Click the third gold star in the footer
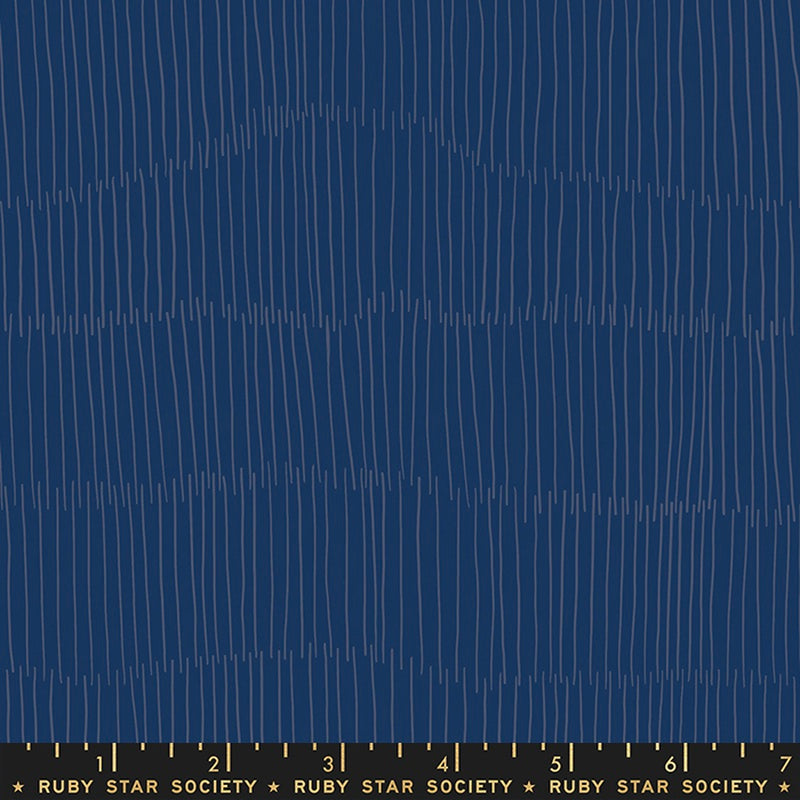This screenshot has height=800, width=800. pos(531,787)
